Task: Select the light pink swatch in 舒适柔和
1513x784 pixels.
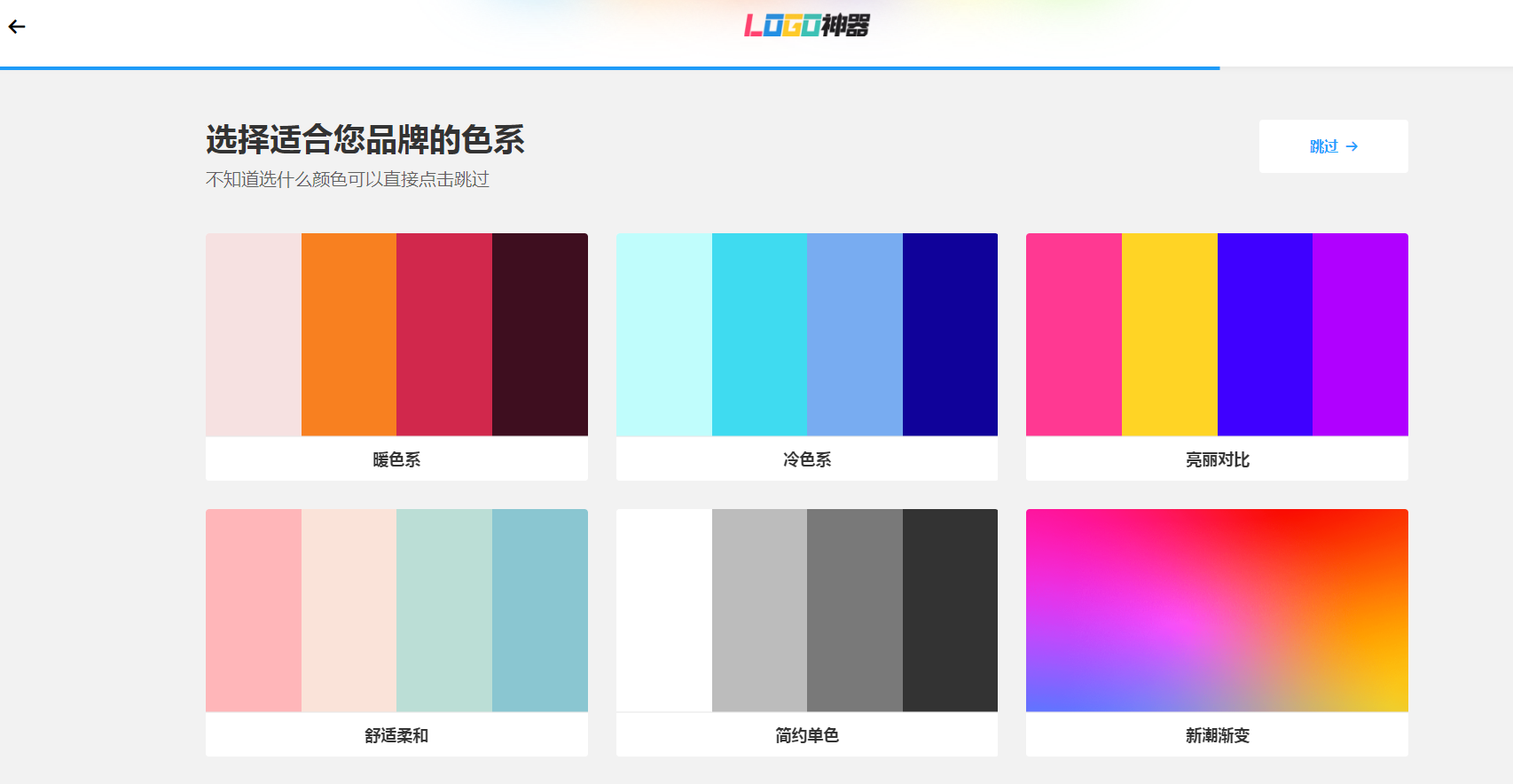Action: pyautogui.click(x=254, y=610)
